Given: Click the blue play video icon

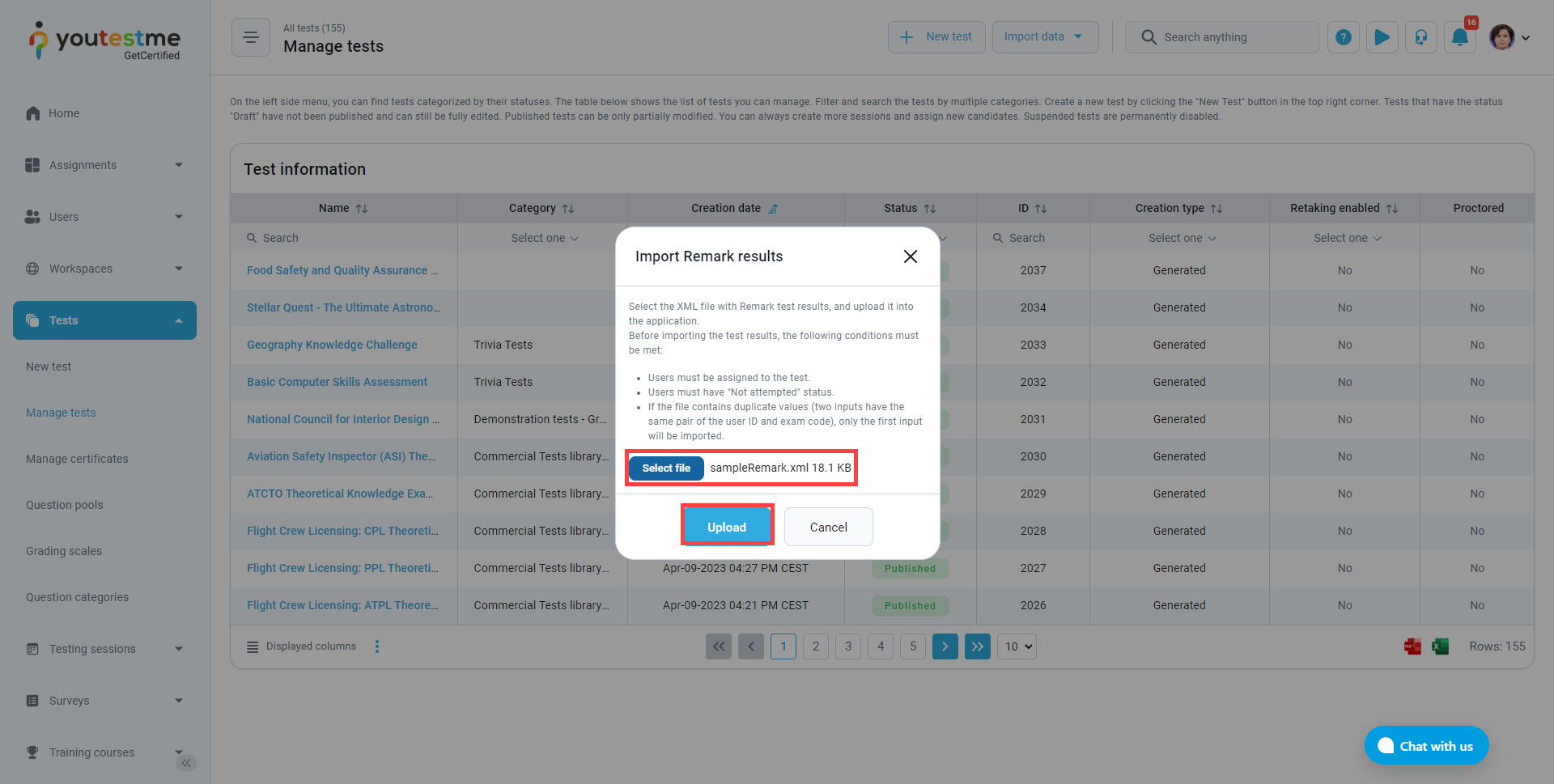Looking at the screenshot, I should [1382, 37].
